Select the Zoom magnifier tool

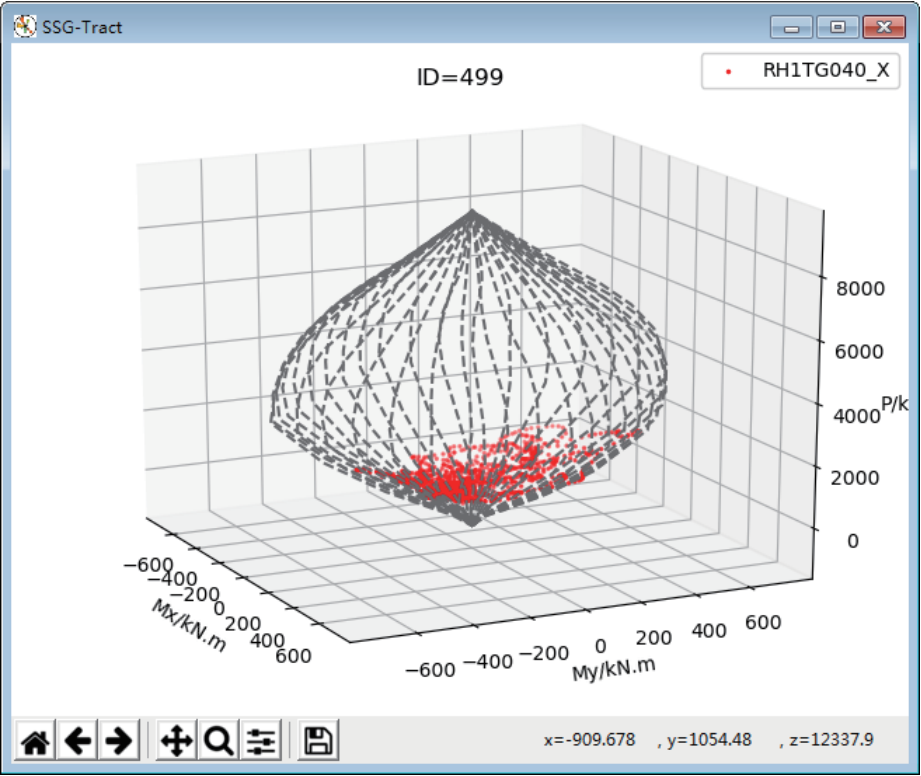pyautogui.click(x=218, y=741)
